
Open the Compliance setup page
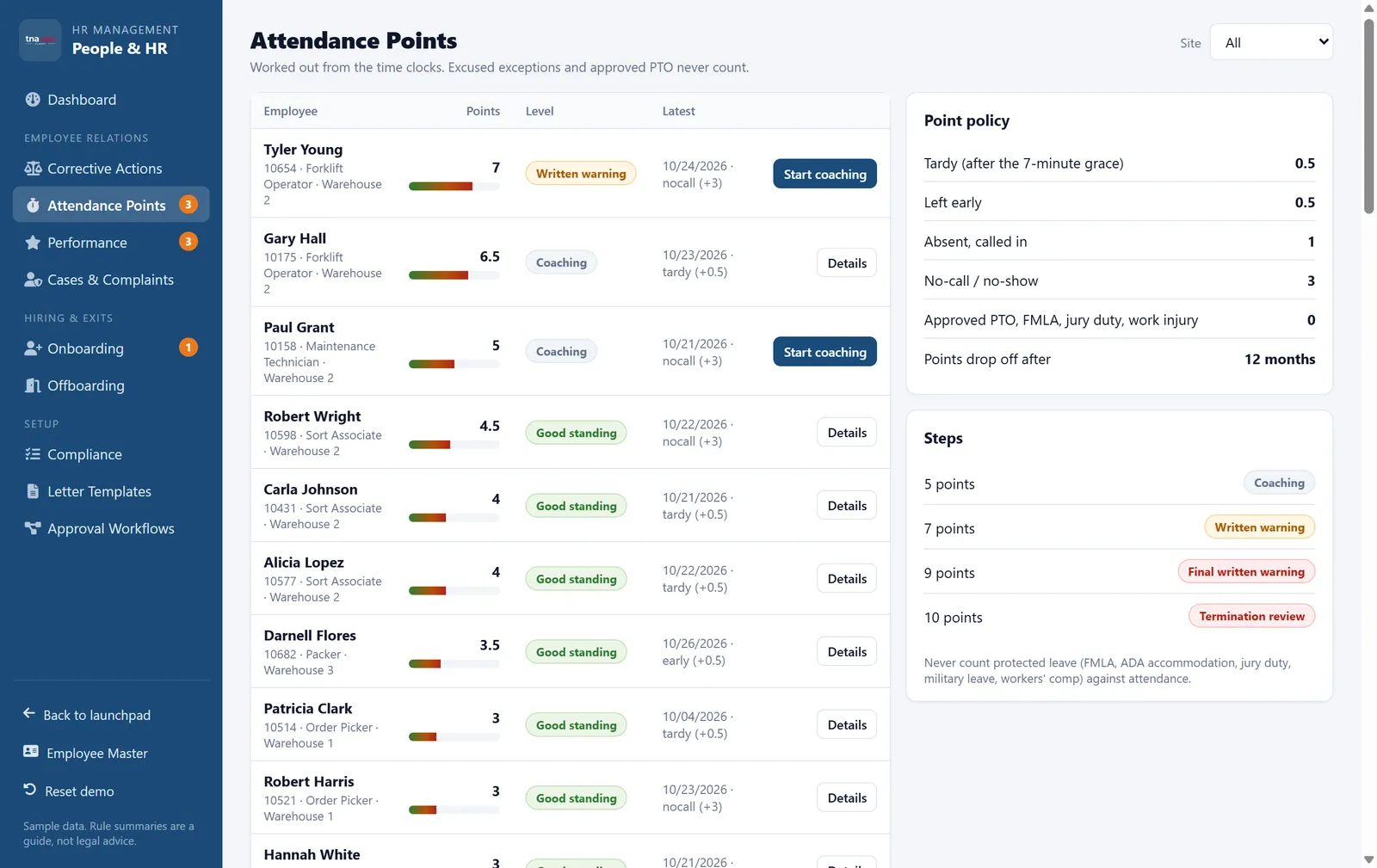[x=111, y=454]
